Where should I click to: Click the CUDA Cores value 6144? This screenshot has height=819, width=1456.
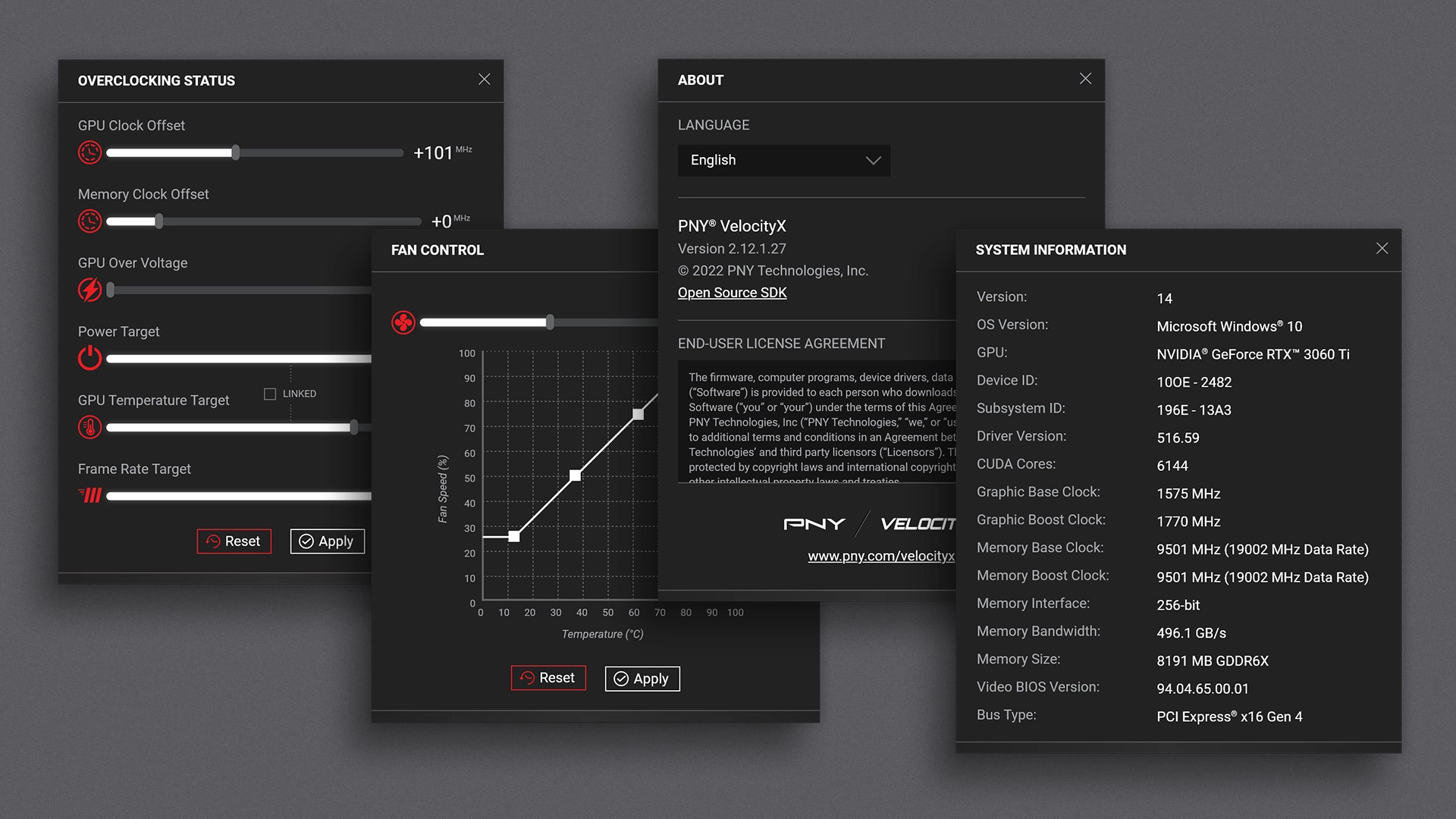(1172, 466)
